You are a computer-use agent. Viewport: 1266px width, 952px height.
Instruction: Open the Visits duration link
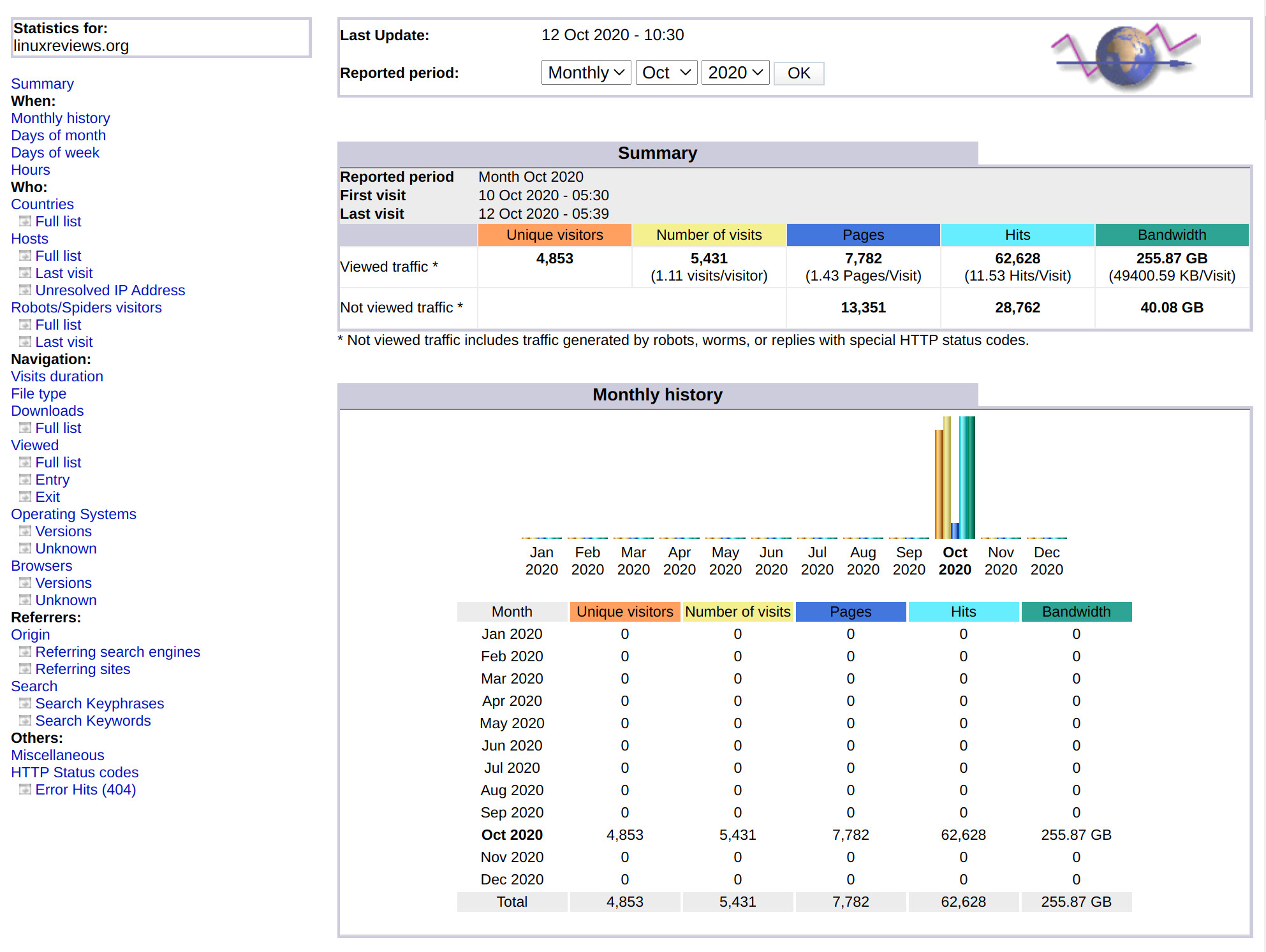tap(57, 376)
